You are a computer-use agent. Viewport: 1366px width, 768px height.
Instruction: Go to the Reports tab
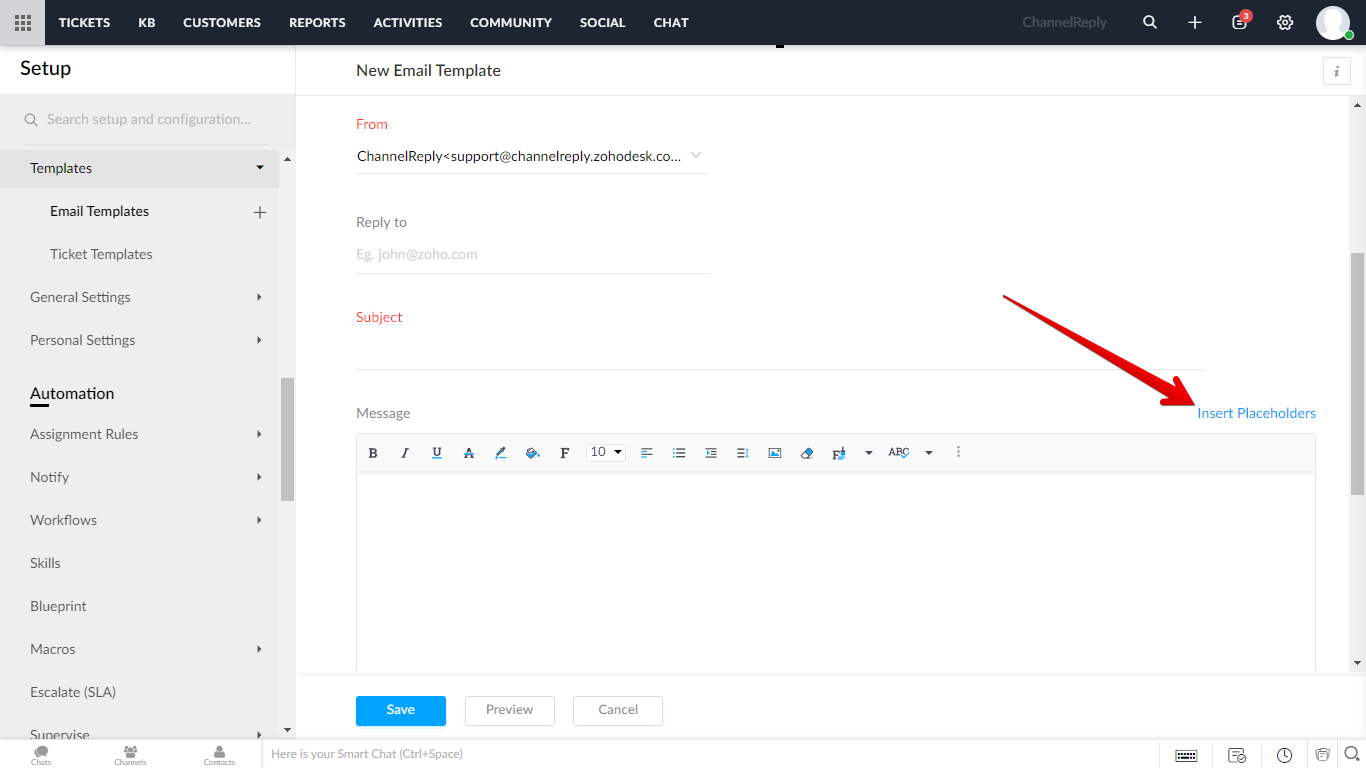coord(317,22)
